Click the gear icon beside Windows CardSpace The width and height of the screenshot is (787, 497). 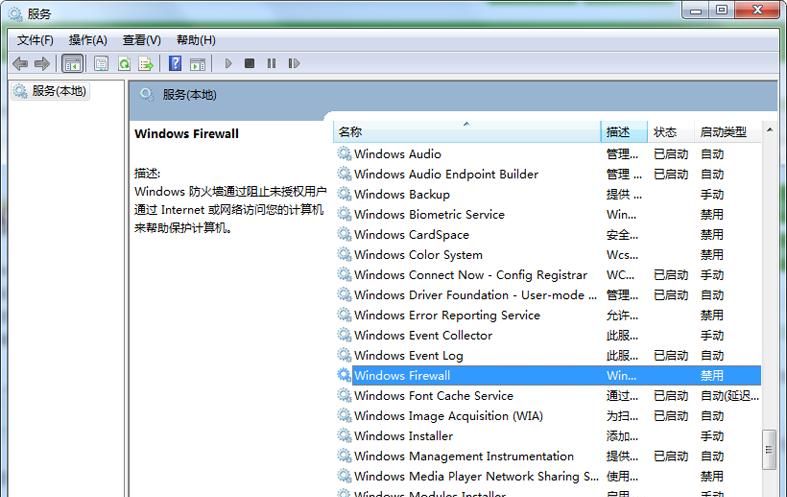344,234
